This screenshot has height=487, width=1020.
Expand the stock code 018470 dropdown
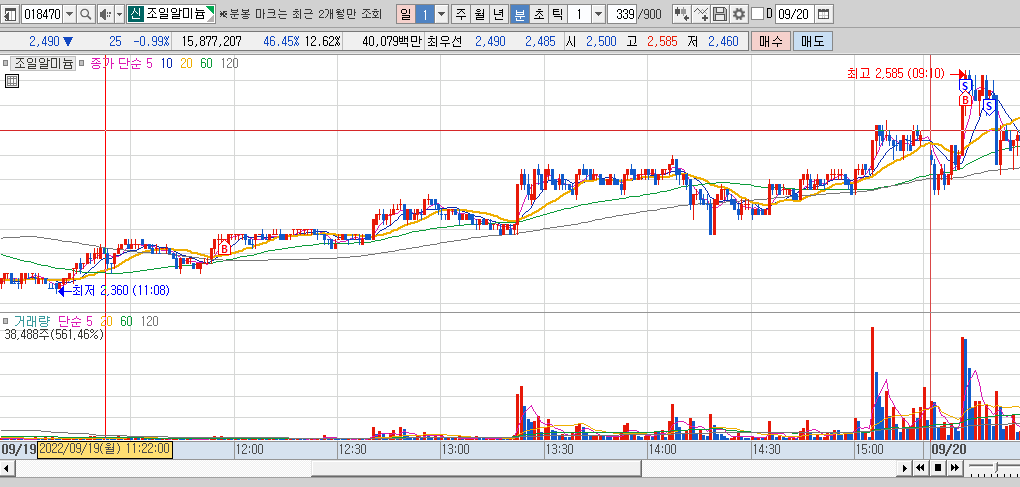(70, 14)
